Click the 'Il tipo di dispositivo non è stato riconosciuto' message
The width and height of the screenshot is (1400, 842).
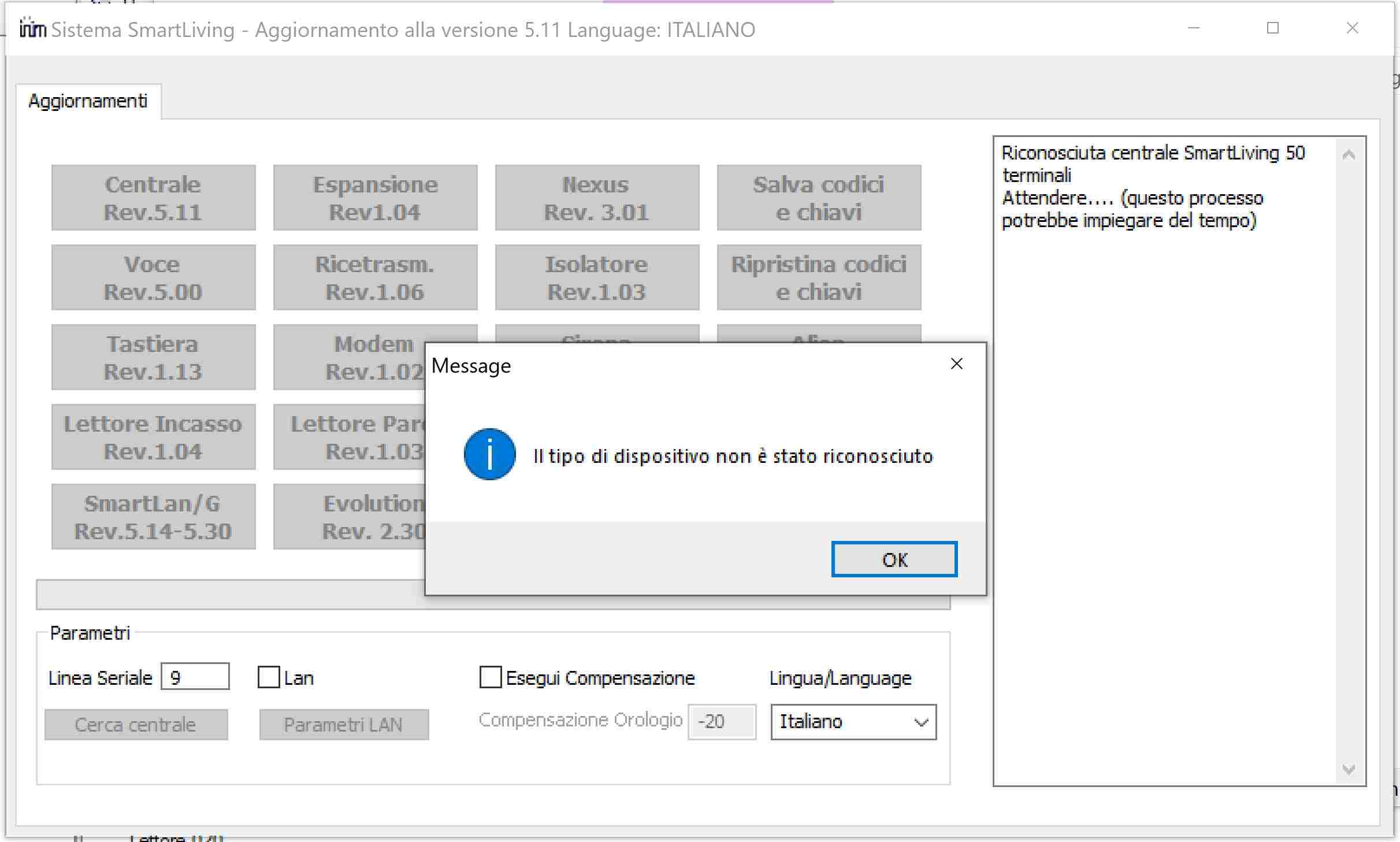733,457
